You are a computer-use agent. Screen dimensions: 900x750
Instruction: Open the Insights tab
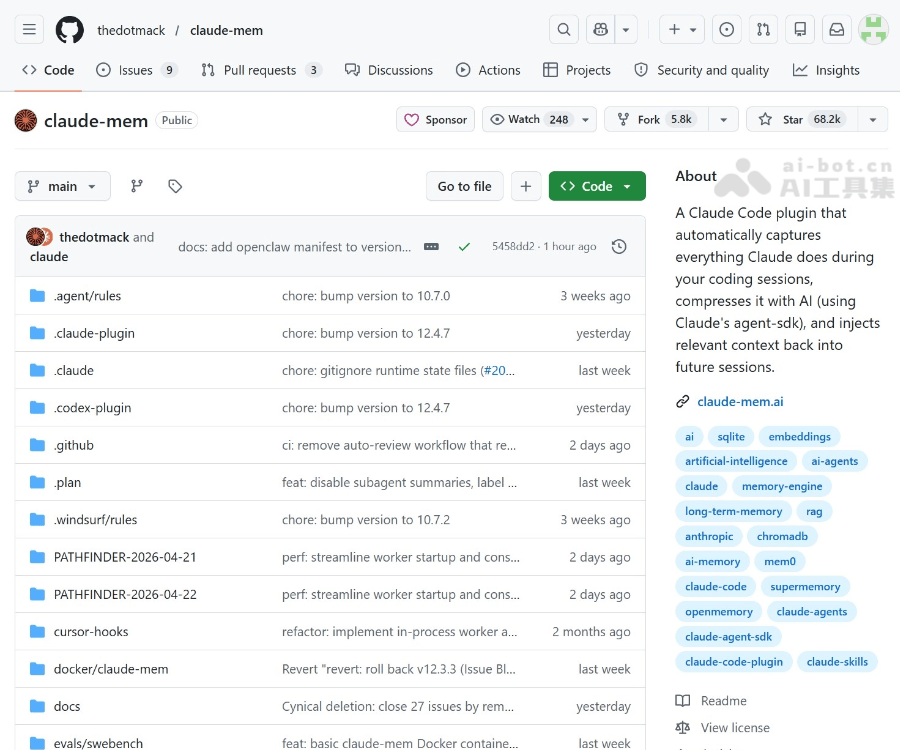point(826,70)
